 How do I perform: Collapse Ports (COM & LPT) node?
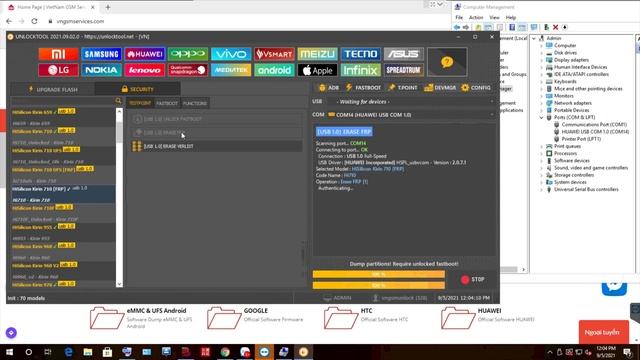[x=542, y=118]
